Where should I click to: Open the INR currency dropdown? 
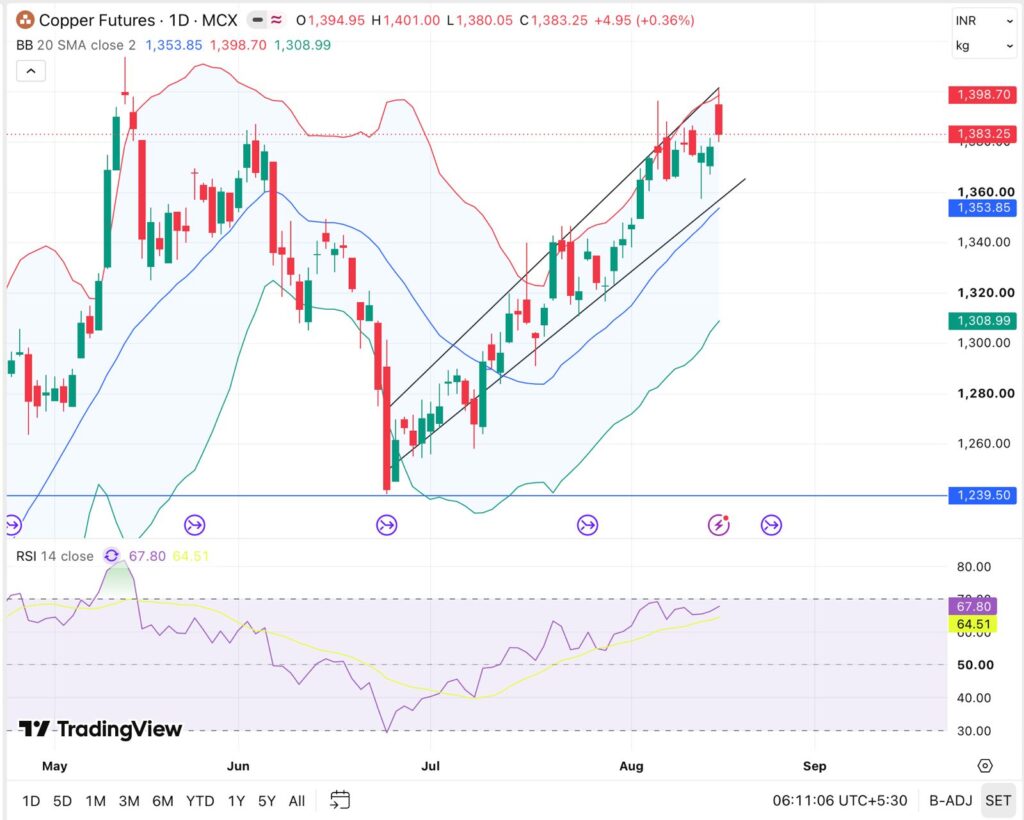pyautogui.click(x=984, y=20)
